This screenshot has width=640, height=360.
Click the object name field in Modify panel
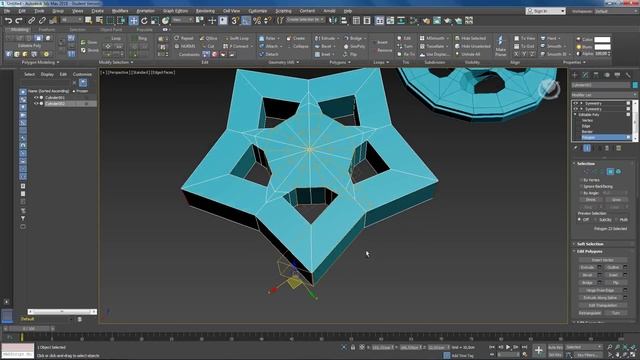[x=600, y=85]
